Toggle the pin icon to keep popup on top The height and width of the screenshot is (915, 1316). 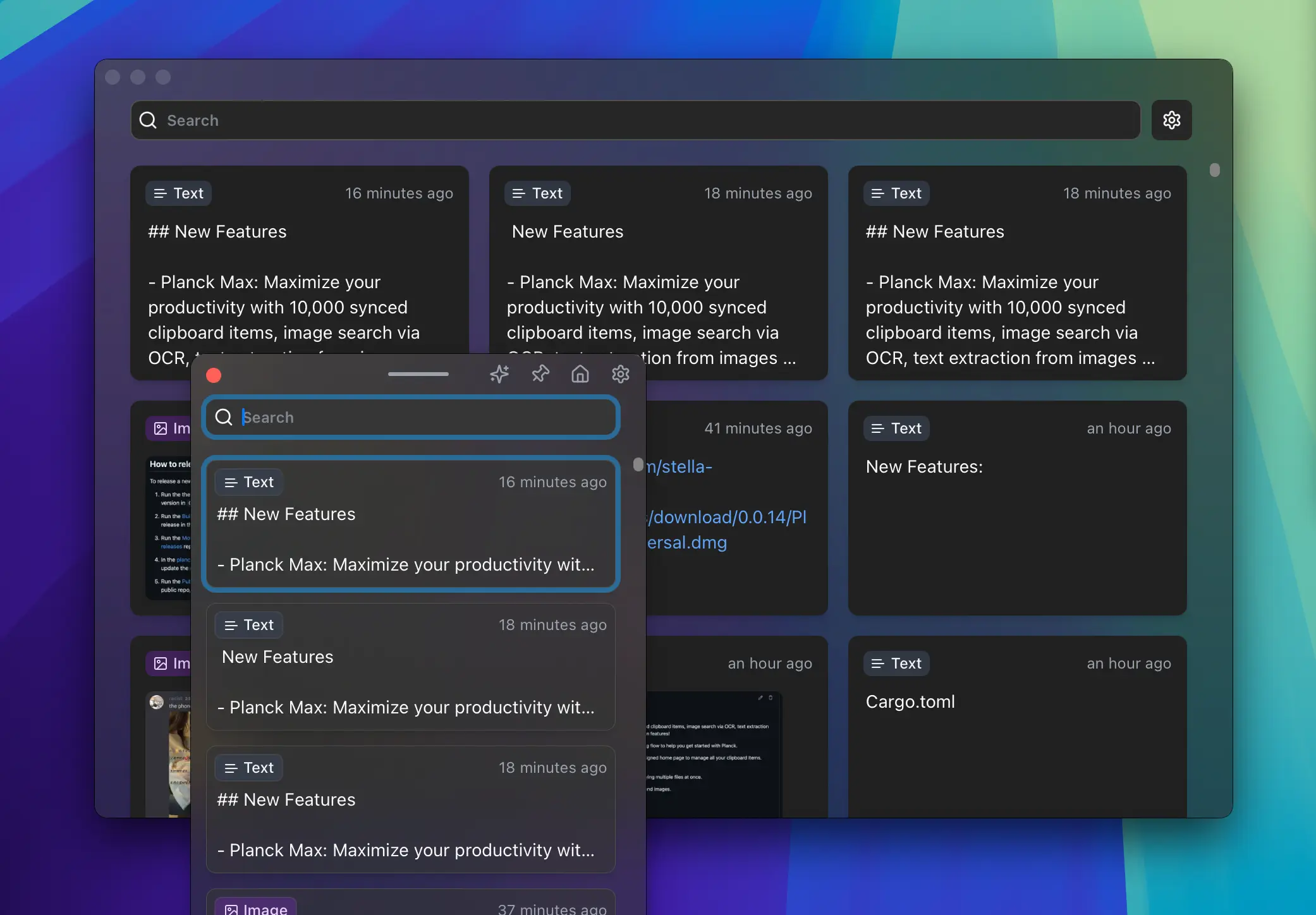[539, 374]
